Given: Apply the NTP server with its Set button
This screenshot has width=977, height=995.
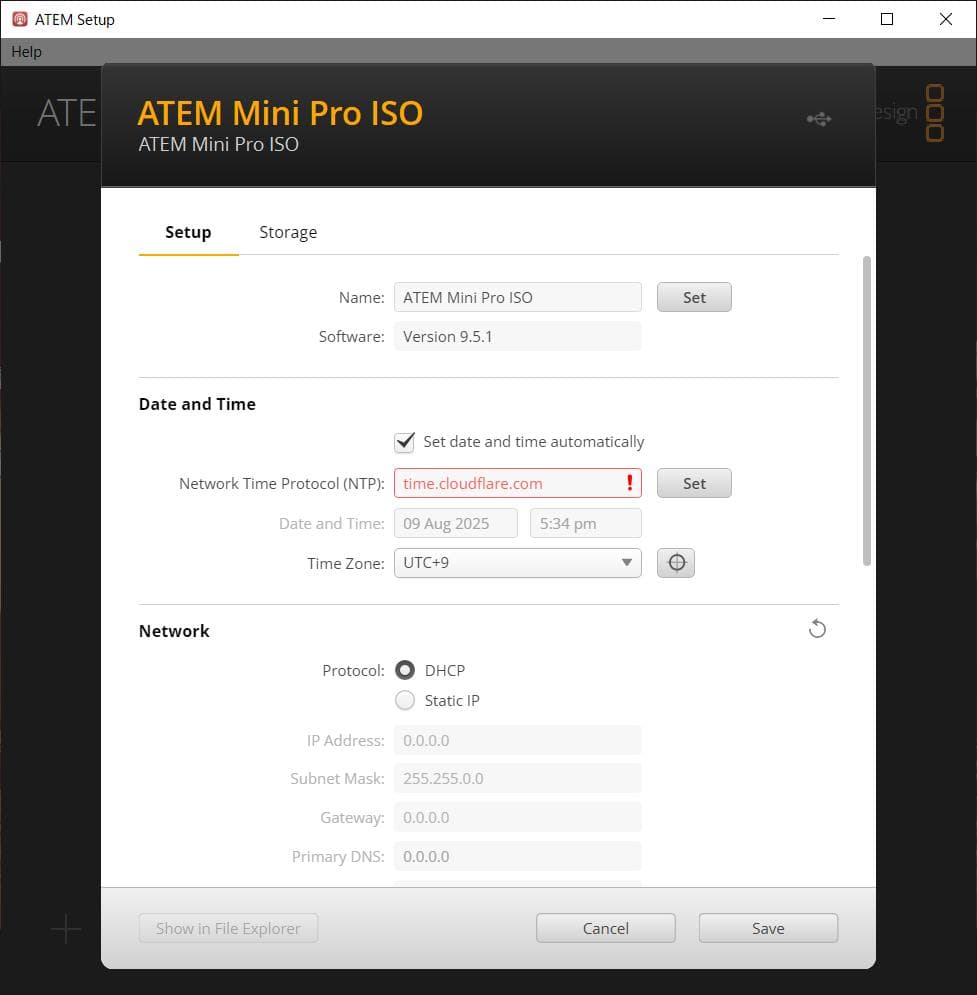Looking at the screenshot, I should [693, 483].
